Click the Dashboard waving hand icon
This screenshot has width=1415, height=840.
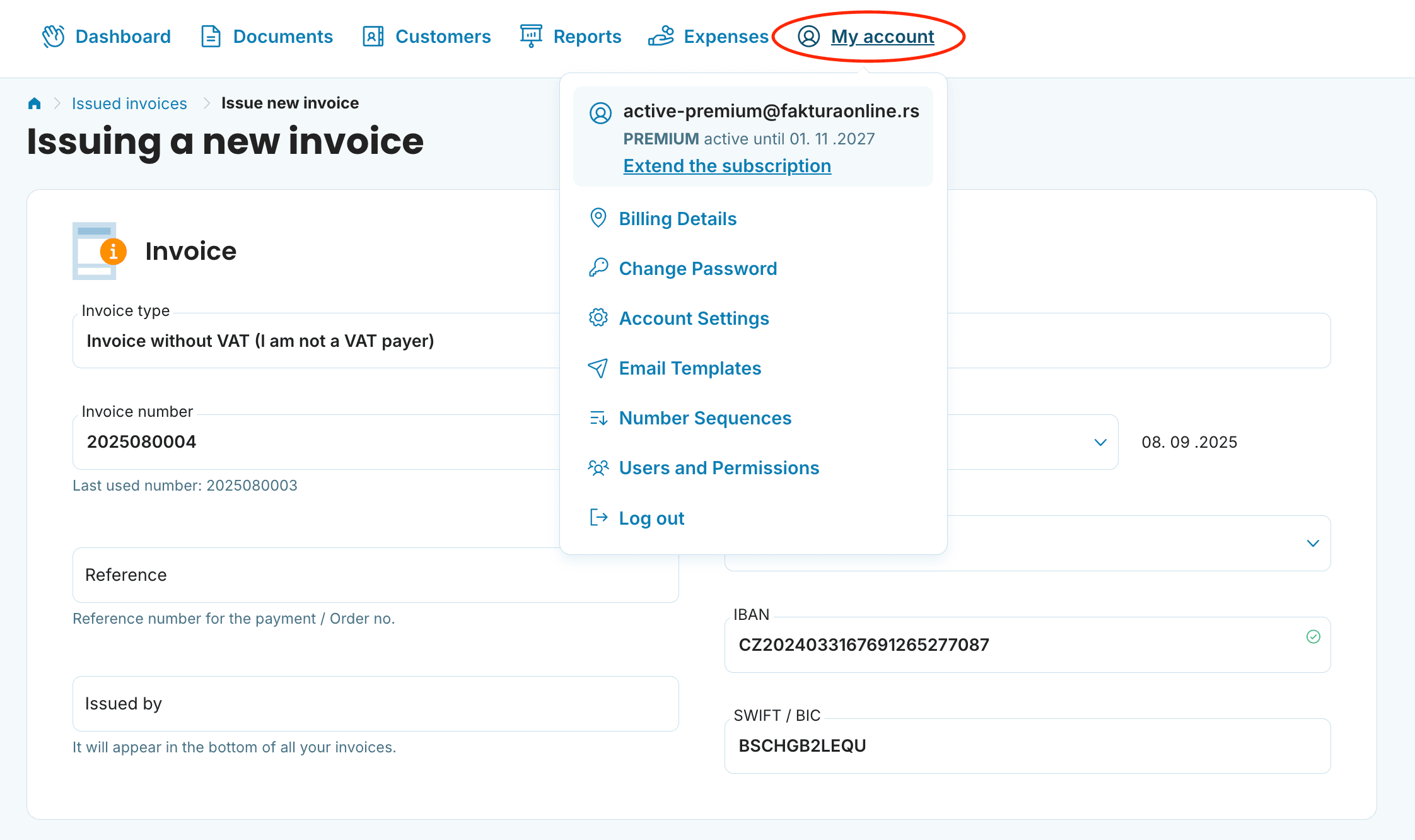pyautogui.click(x=54, y=37)
